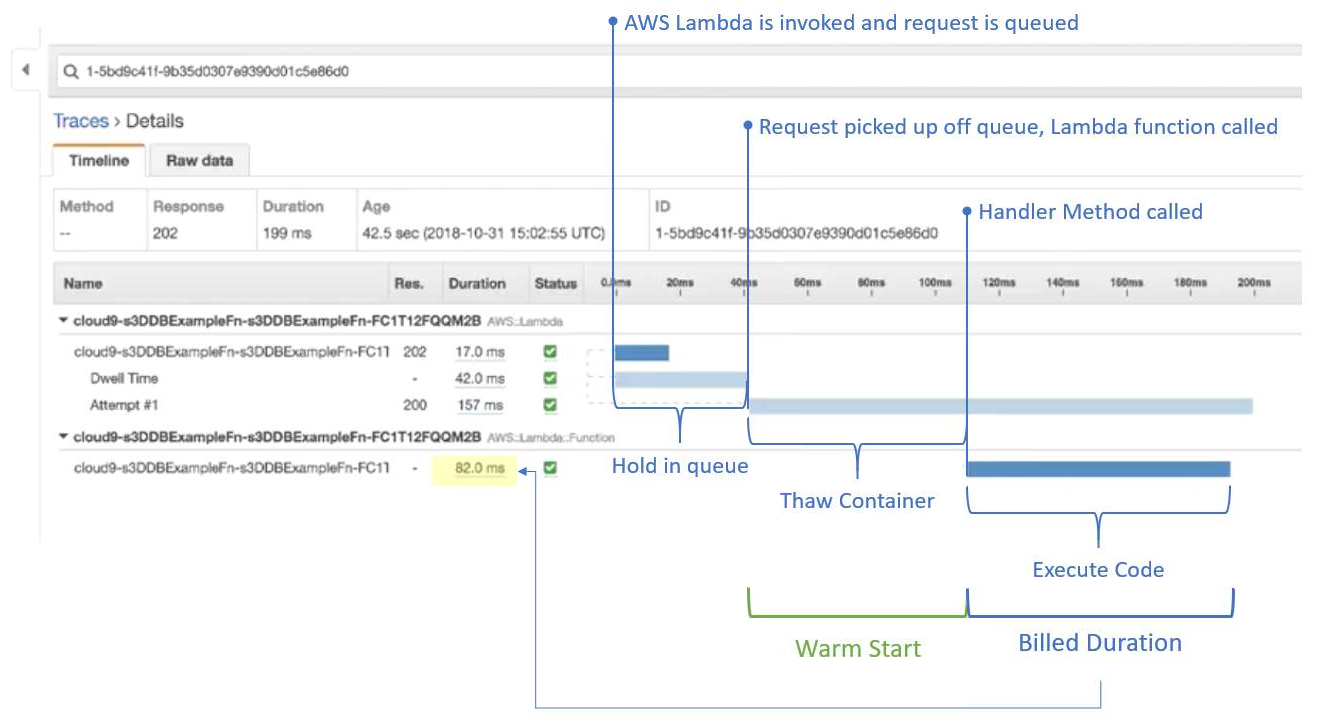Image resolution: width=1326 pixels, height=721 pixels.
Task: Click the green status icon on Dwell Time row
Action: (549, 379)
